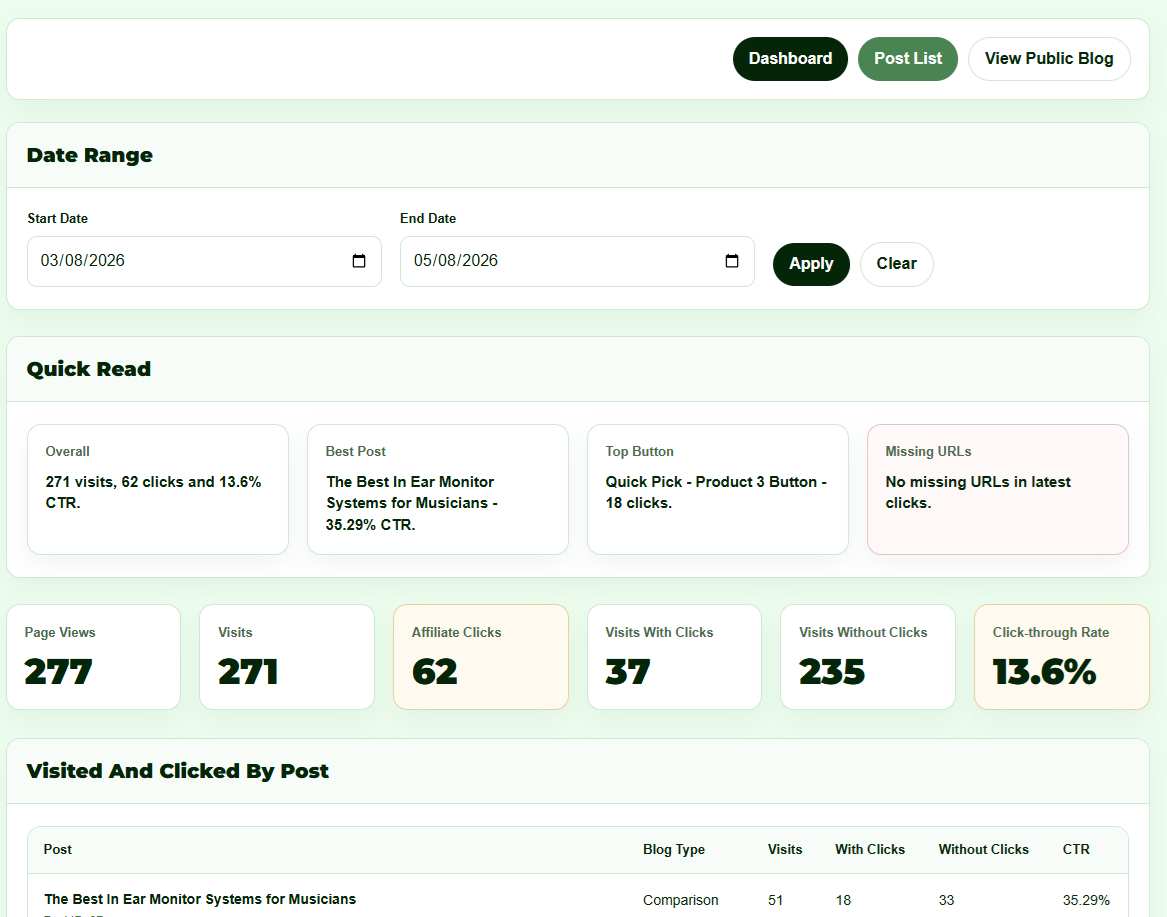
Task: Click the Blog Type column header
Action: [x=674, y=849]
